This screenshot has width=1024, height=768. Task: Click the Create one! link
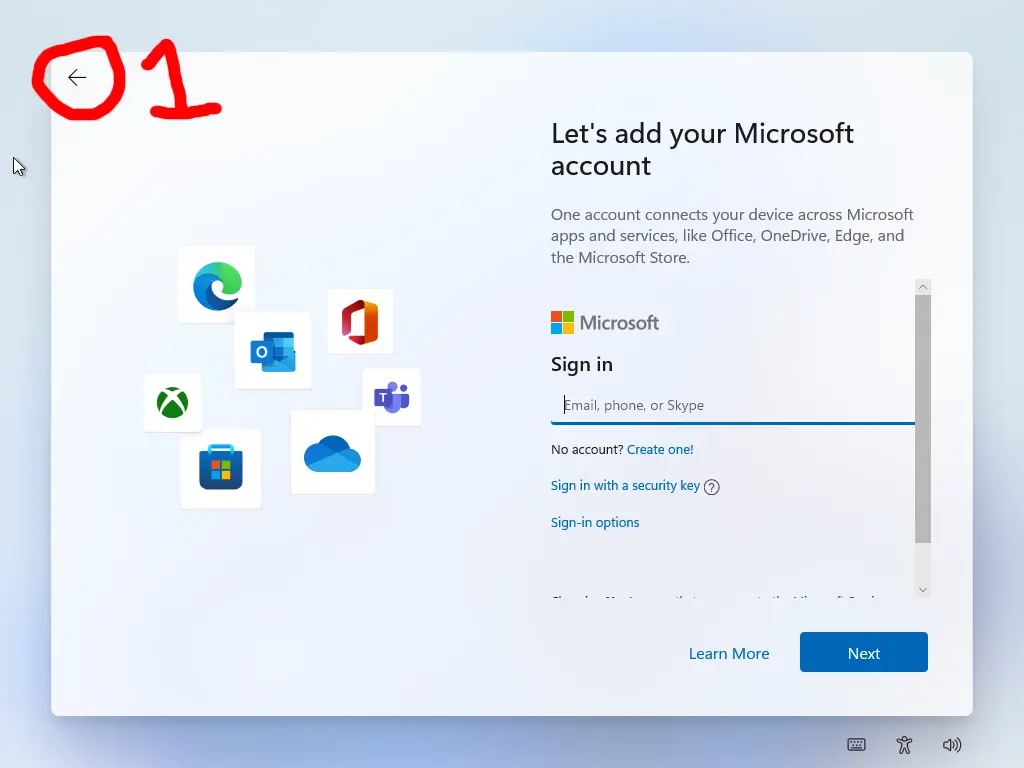660,449
